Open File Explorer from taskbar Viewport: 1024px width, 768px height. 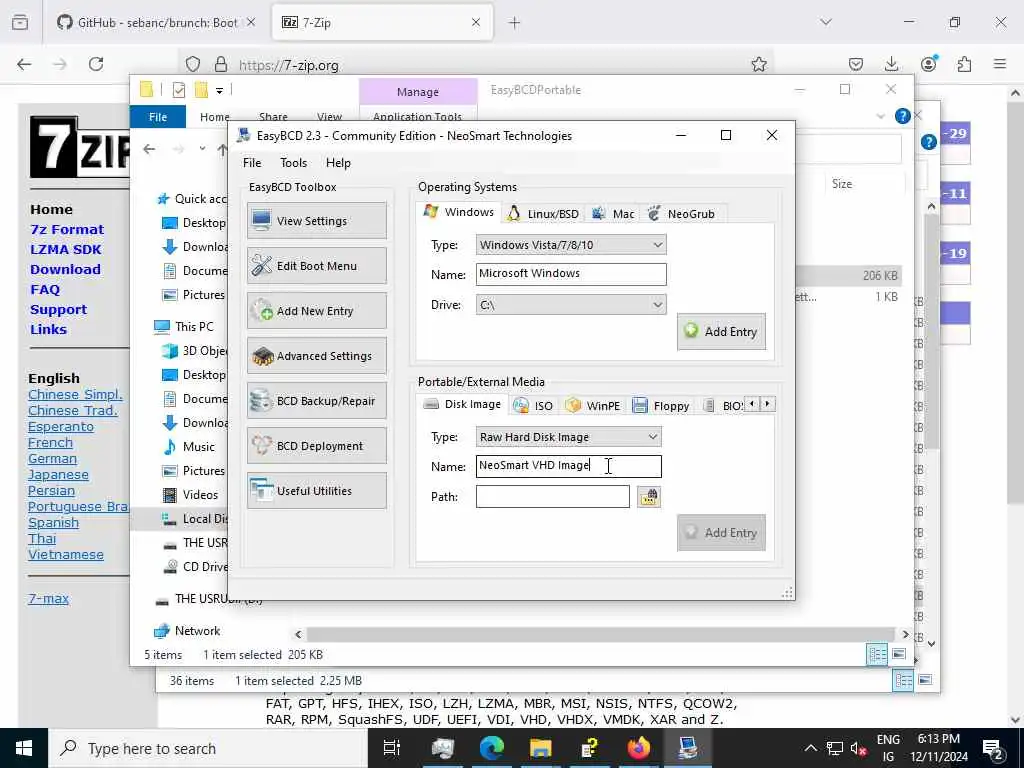tap(541, 748)
